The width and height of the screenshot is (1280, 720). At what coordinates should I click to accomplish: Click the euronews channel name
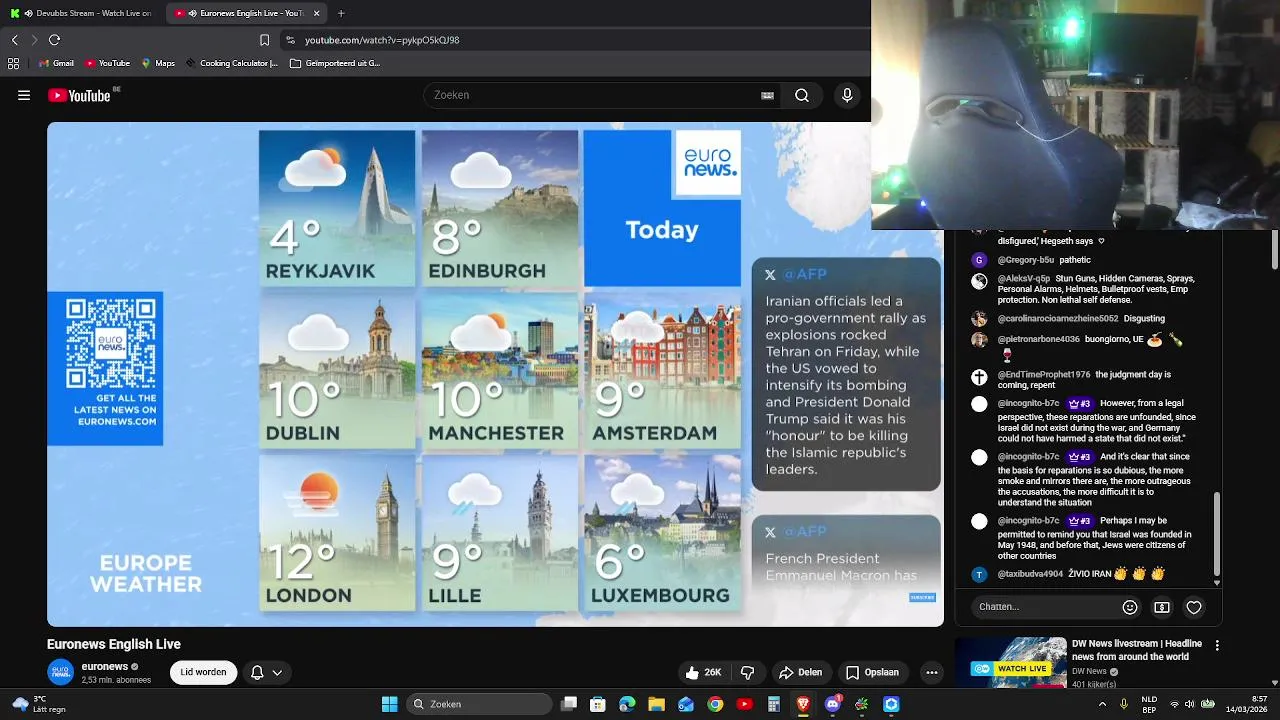click(104, 666)
